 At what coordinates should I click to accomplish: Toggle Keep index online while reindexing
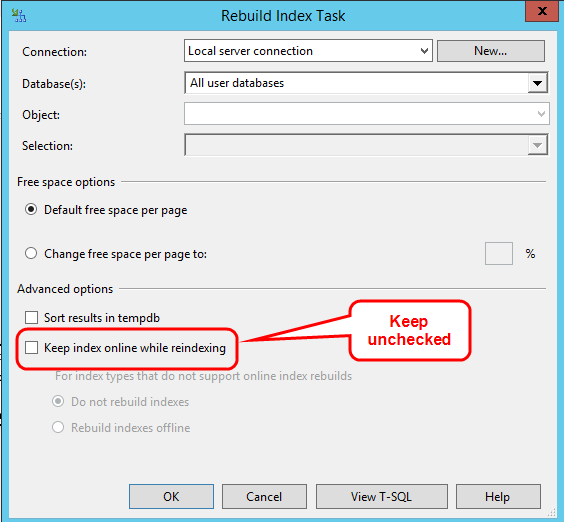click(x=32, y=348)
